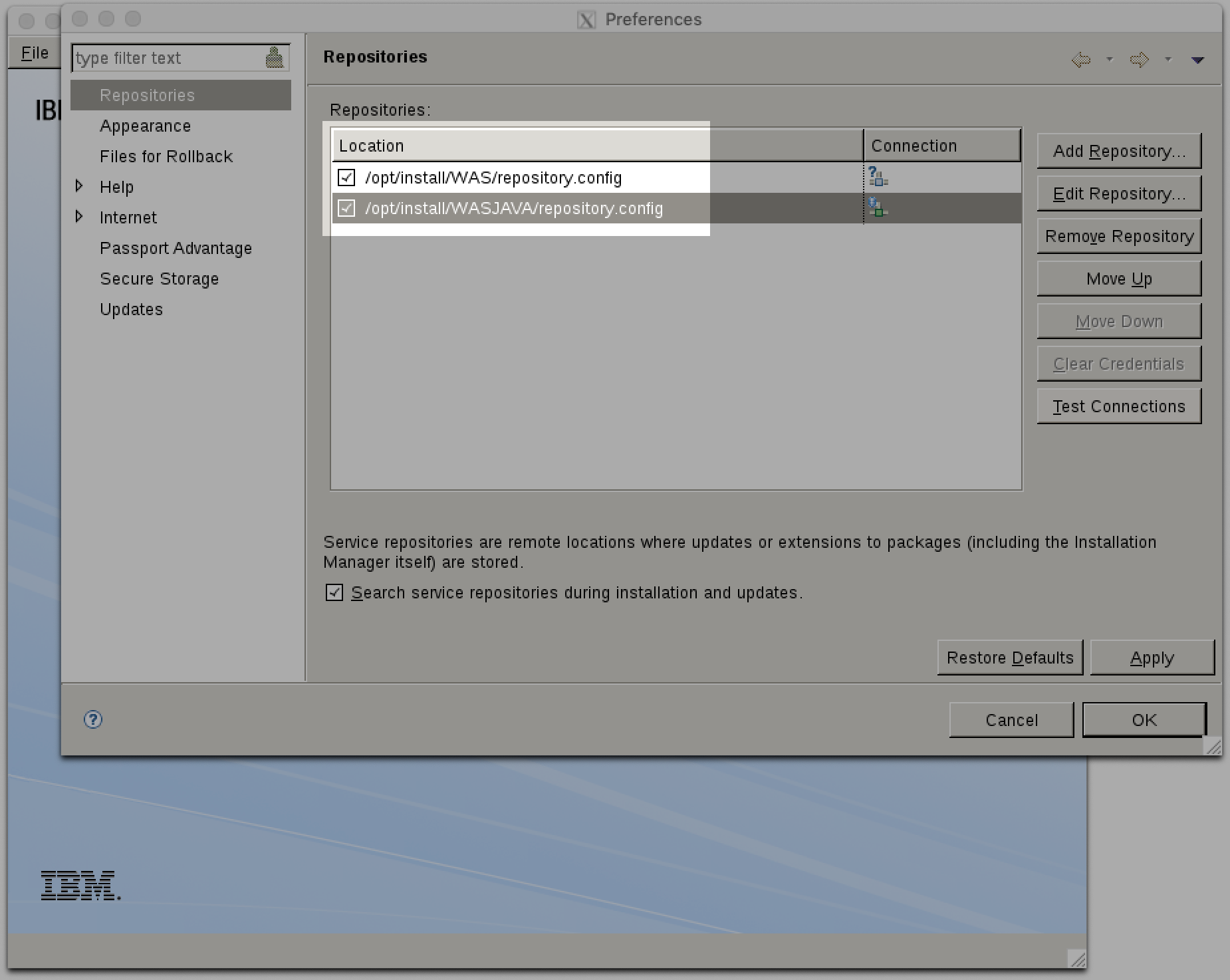
Task: Click the Location column header
Action: pos(372,146)
